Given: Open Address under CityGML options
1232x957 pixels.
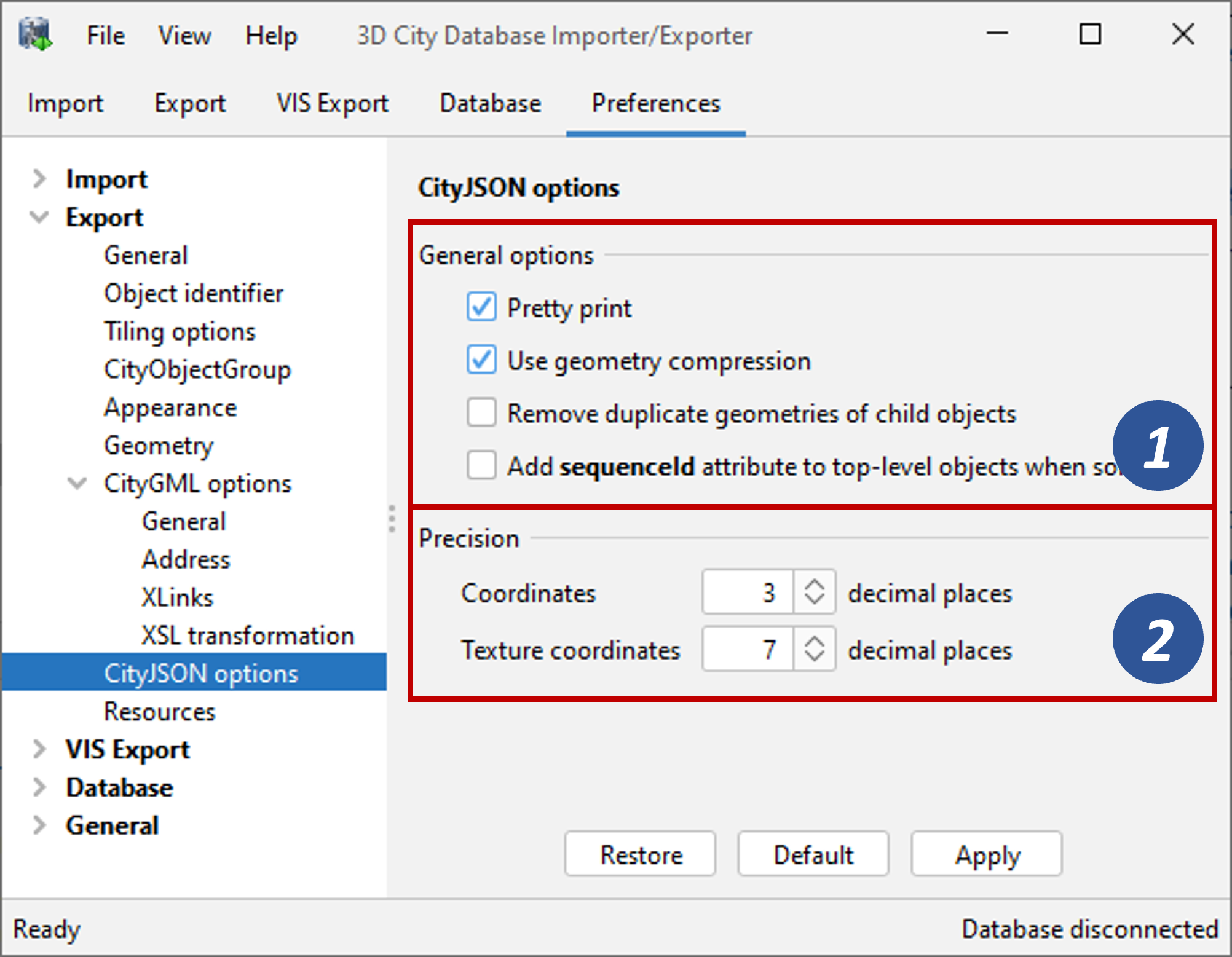Looking at the screenshot, I should [x=186, y=559].
